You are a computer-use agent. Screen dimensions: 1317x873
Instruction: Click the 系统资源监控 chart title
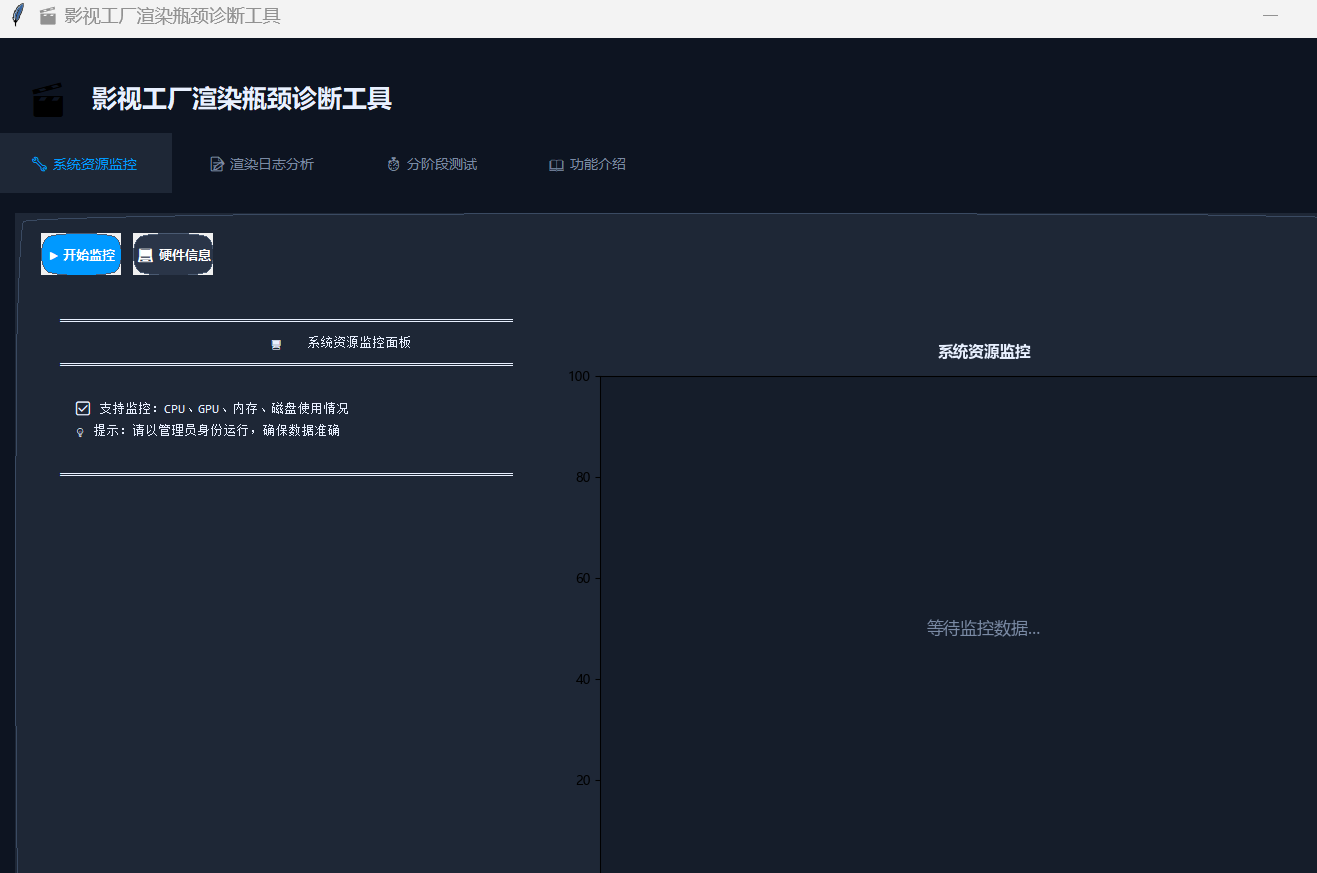(x=983, y=351)
